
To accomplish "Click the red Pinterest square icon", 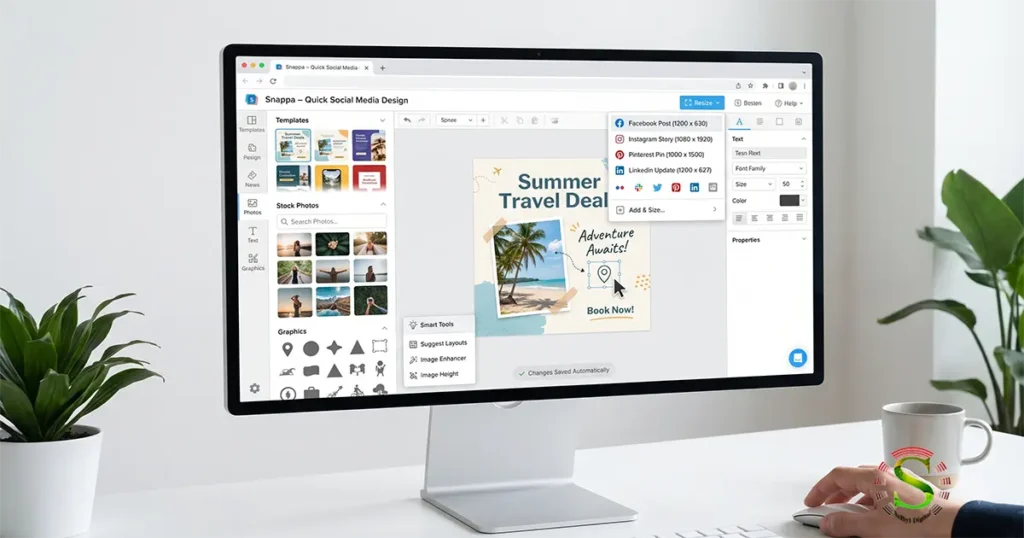I will point(676,187).
